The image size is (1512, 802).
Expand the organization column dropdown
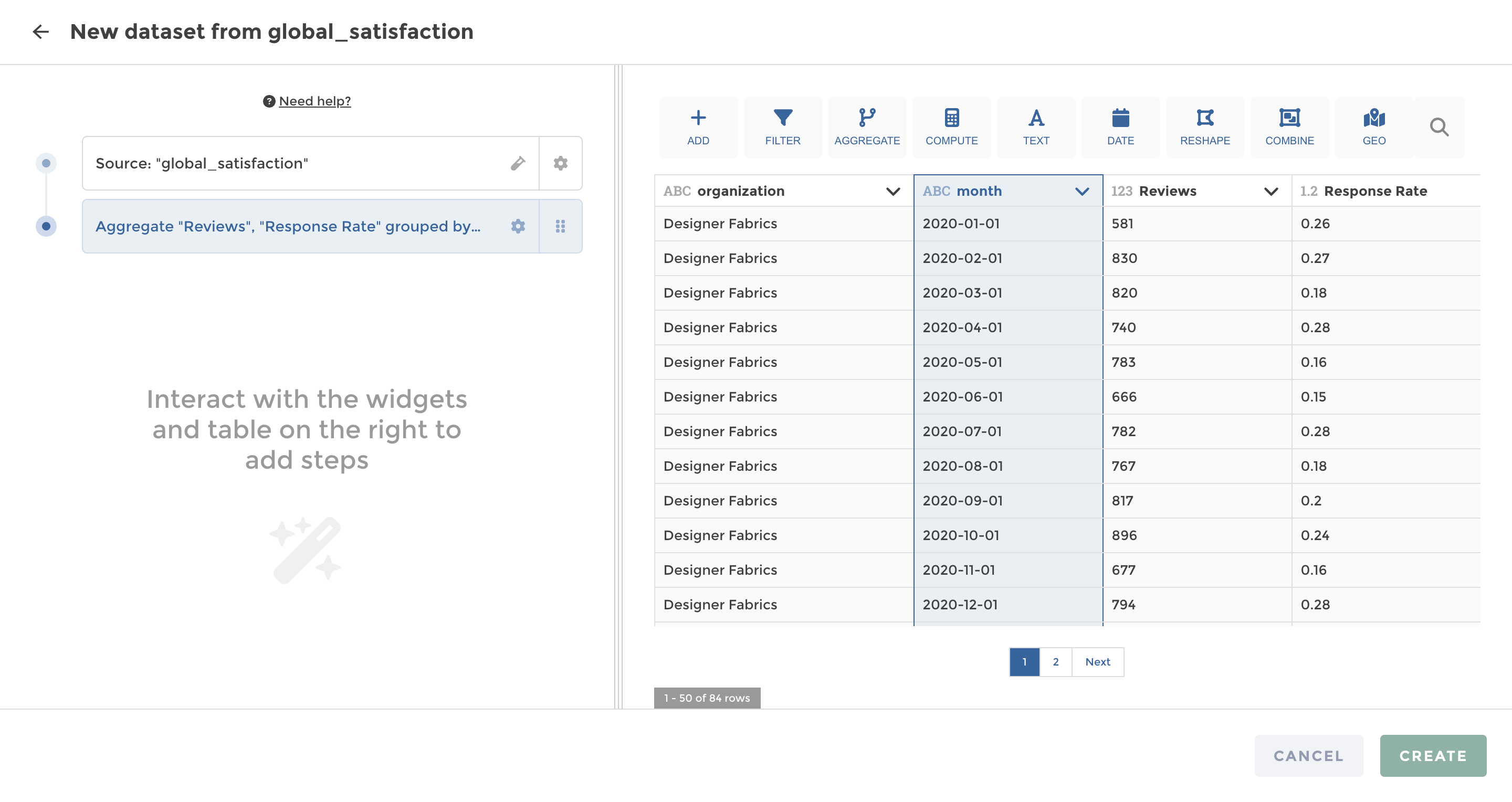pos(892,191)
